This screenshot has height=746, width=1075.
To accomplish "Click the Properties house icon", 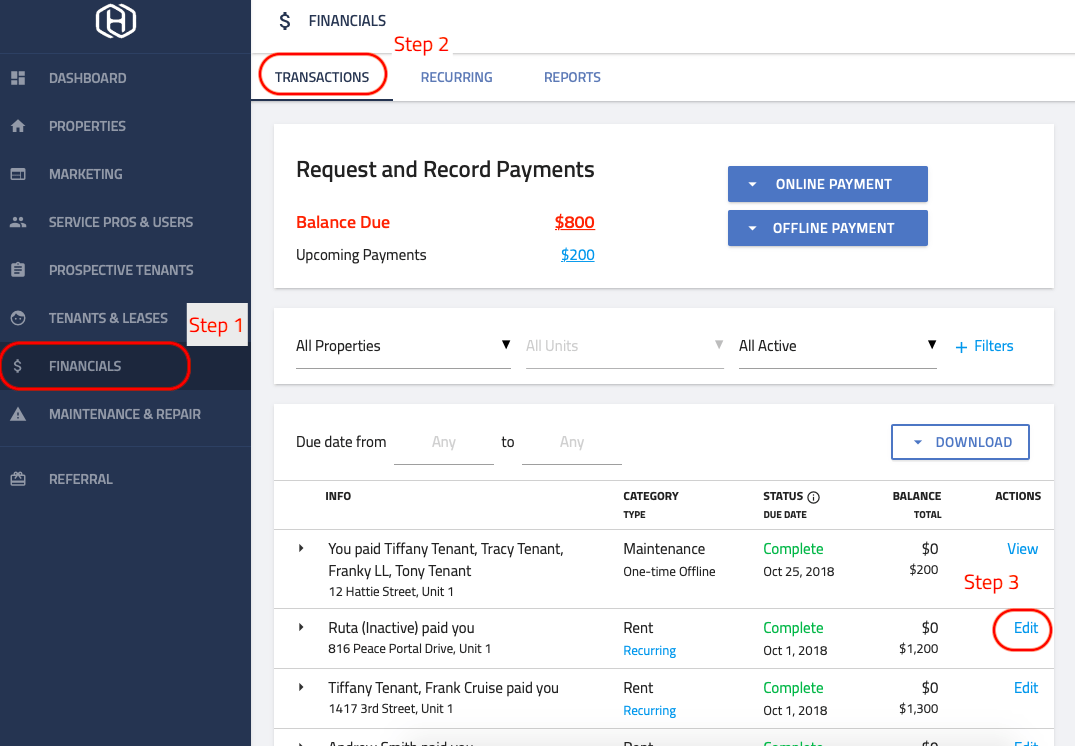I will tap(18, 126).
